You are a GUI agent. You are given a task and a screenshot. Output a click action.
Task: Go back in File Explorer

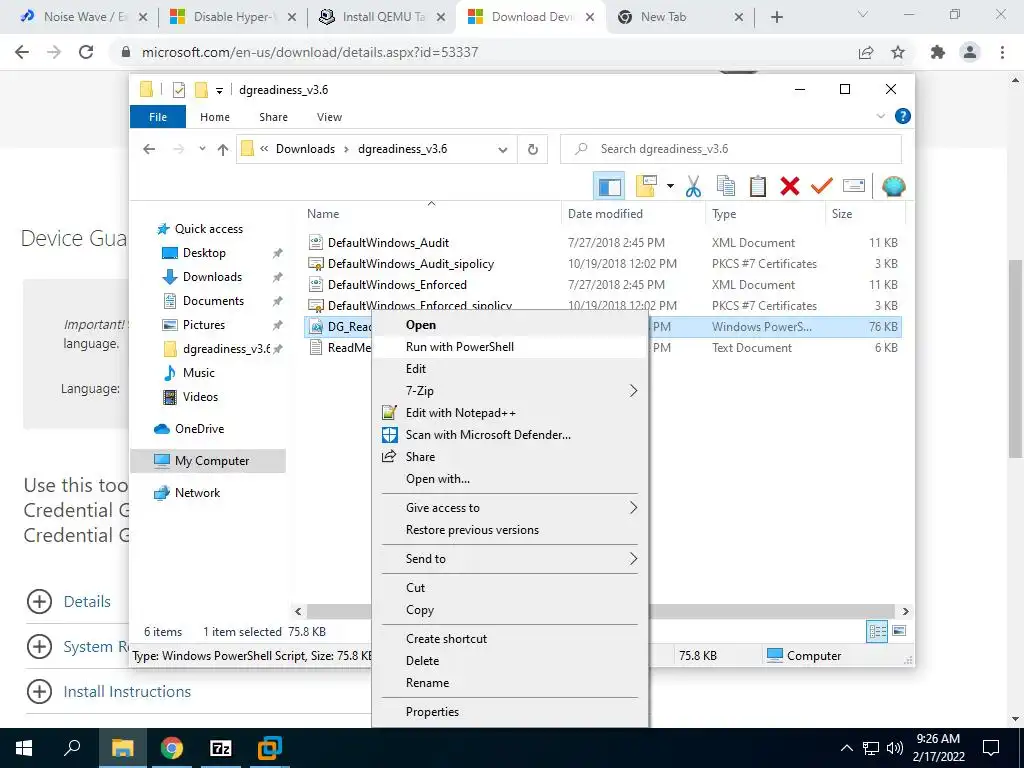(150, 149)
